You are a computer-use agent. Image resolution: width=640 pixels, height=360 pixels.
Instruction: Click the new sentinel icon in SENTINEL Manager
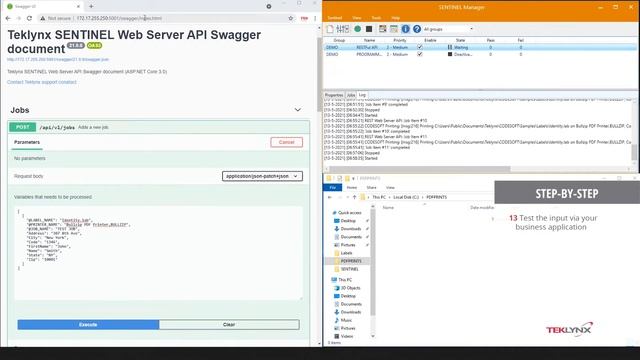330,29
